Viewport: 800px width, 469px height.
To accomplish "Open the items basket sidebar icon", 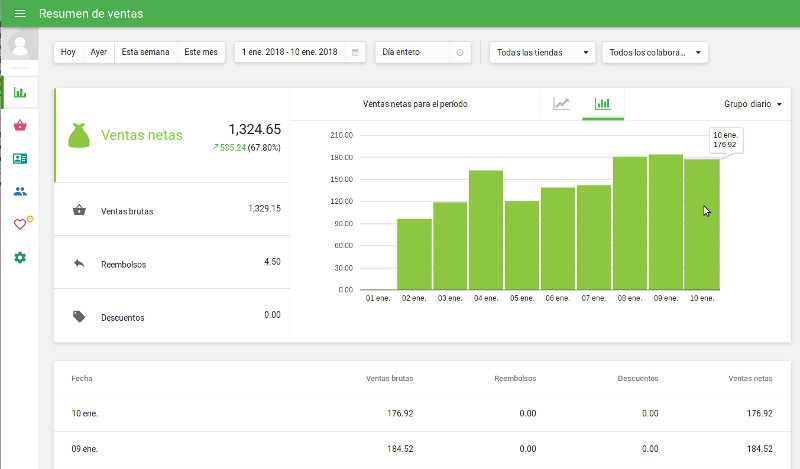I will [20, 126].
